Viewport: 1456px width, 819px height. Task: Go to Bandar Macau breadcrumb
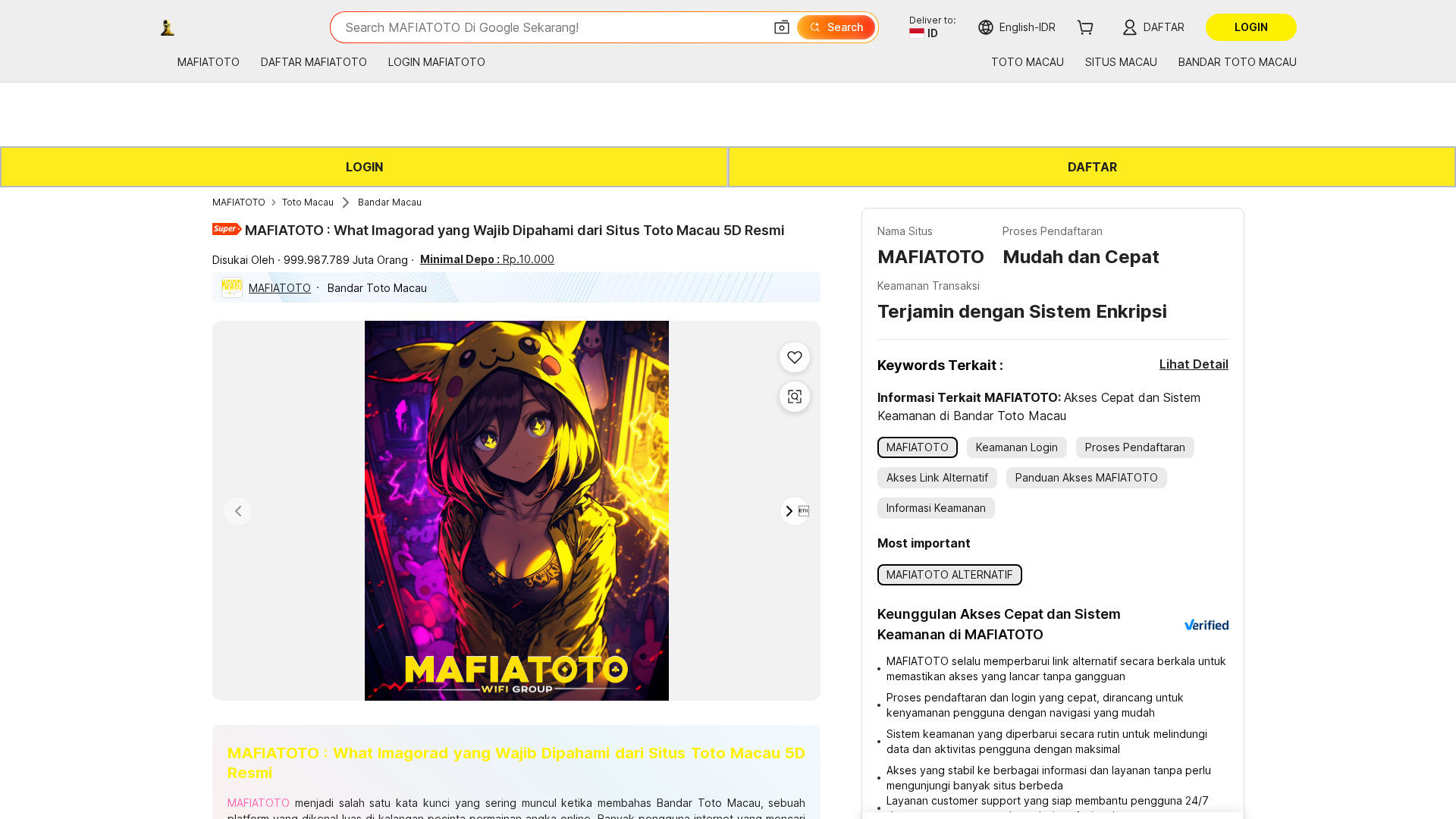coord(390,202)
